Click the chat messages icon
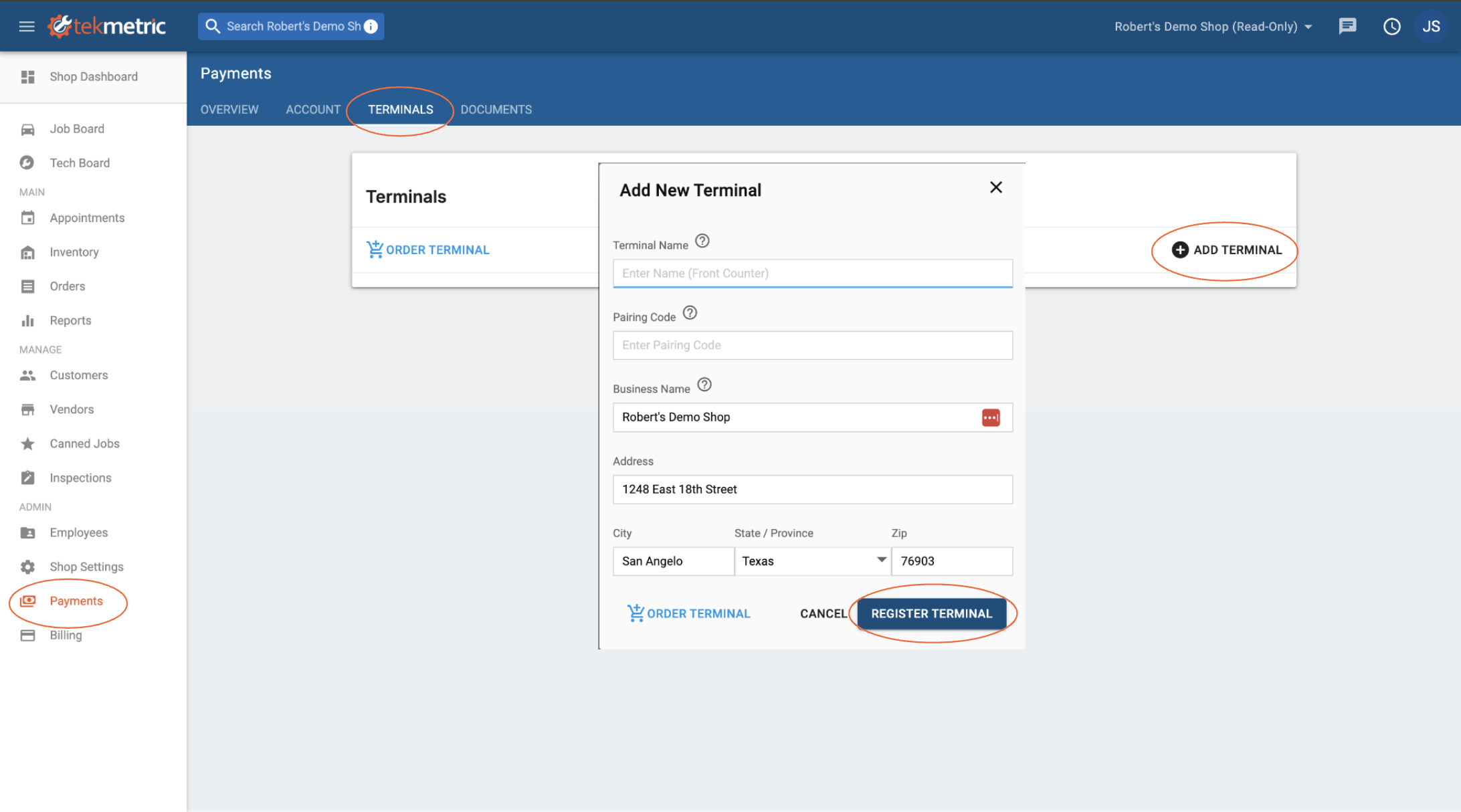The height and width of the screenshot is (812, 1461). click(x=1347, y=26)
